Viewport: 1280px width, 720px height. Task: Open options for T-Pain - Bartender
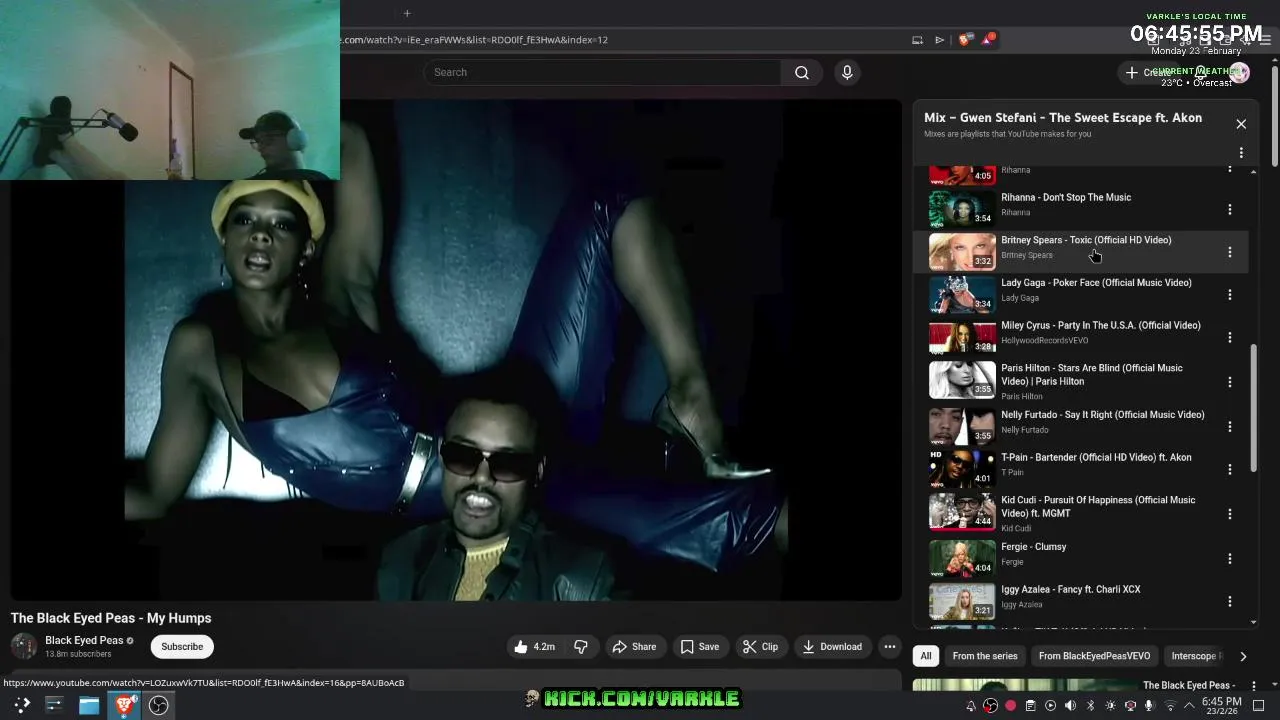1230,469
